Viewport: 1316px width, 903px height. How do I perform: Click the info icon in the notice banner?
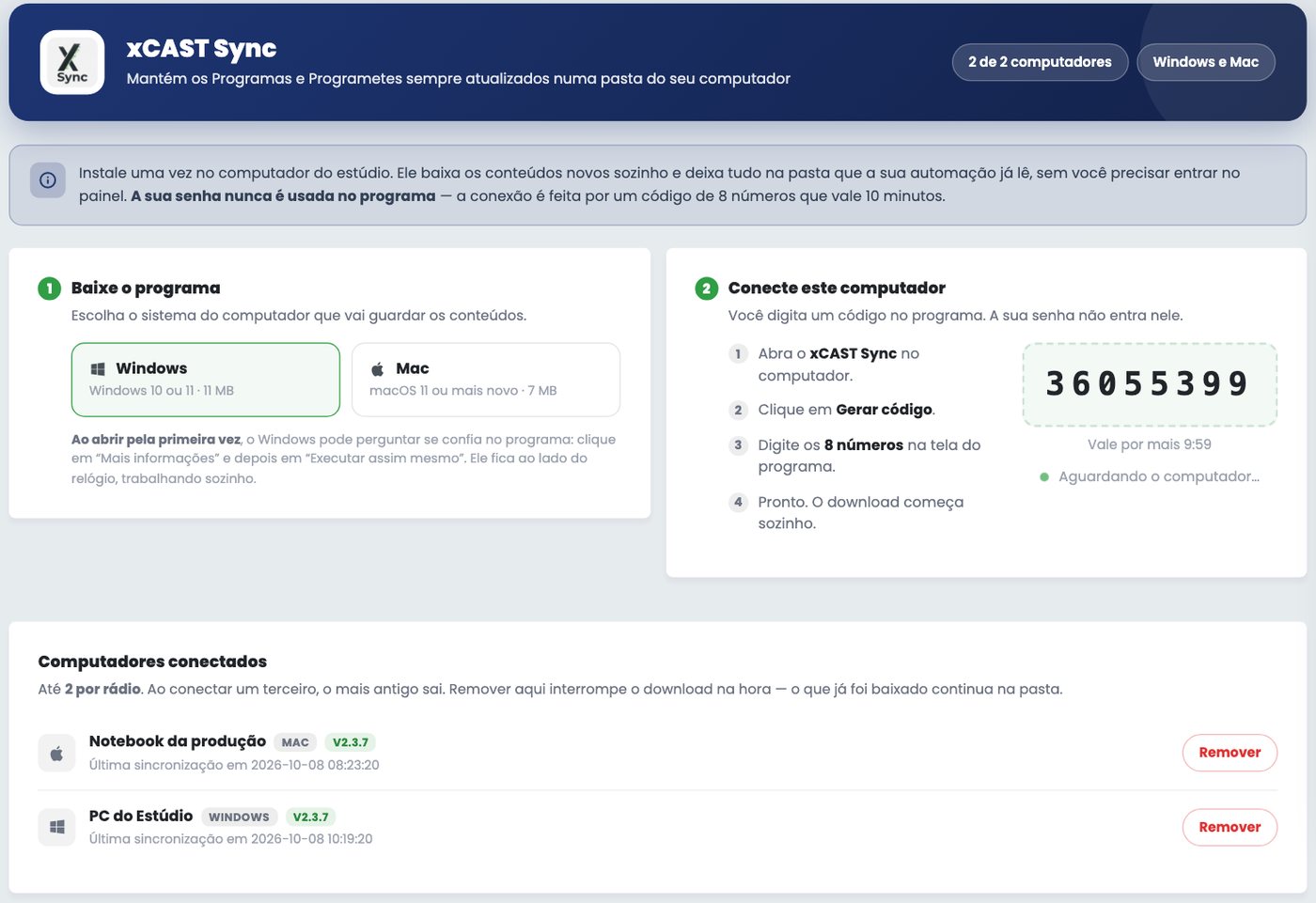tap(48, 180)
